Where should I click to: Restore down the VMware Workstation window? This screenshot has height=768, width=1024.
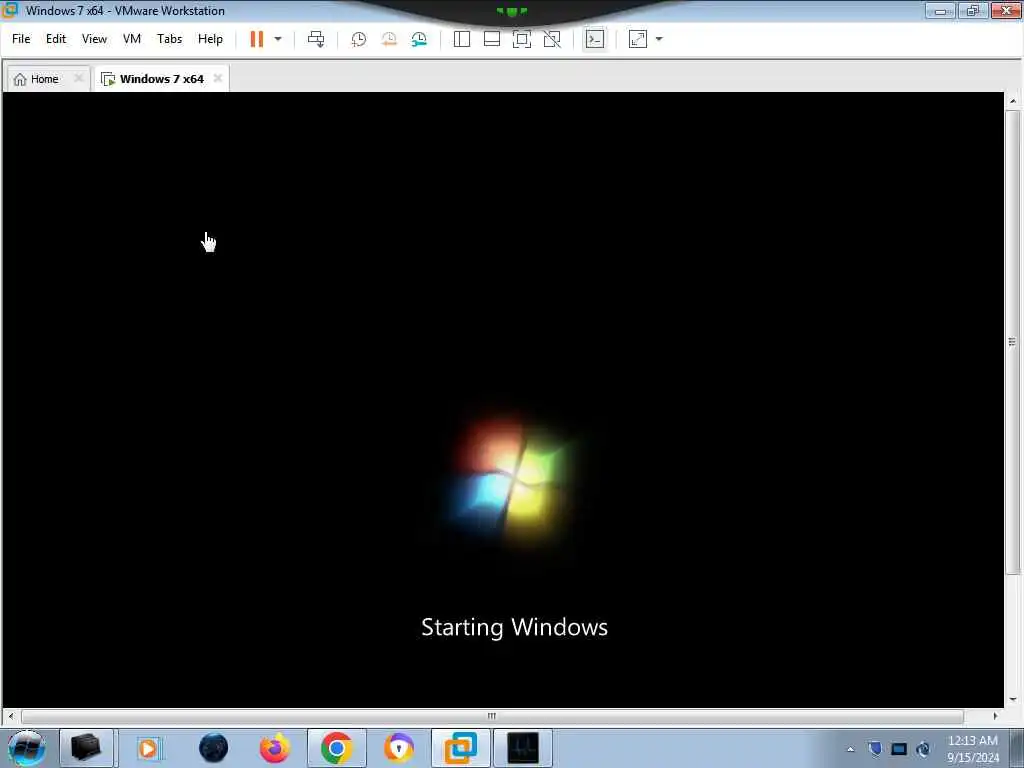tap(973, 10)
